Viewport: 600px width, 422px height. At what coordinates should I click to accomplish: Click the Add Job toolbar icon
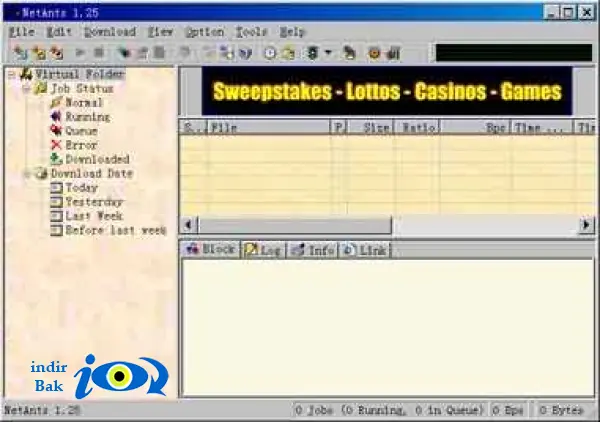coord(20,53)
